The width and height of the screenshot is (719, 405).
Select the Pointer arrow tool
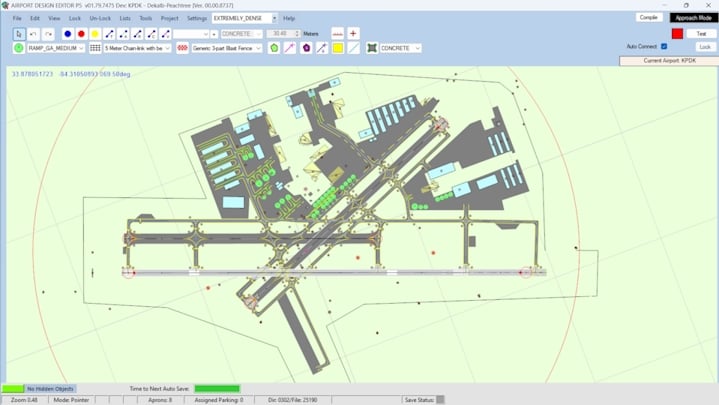click(x=19, y=34)
